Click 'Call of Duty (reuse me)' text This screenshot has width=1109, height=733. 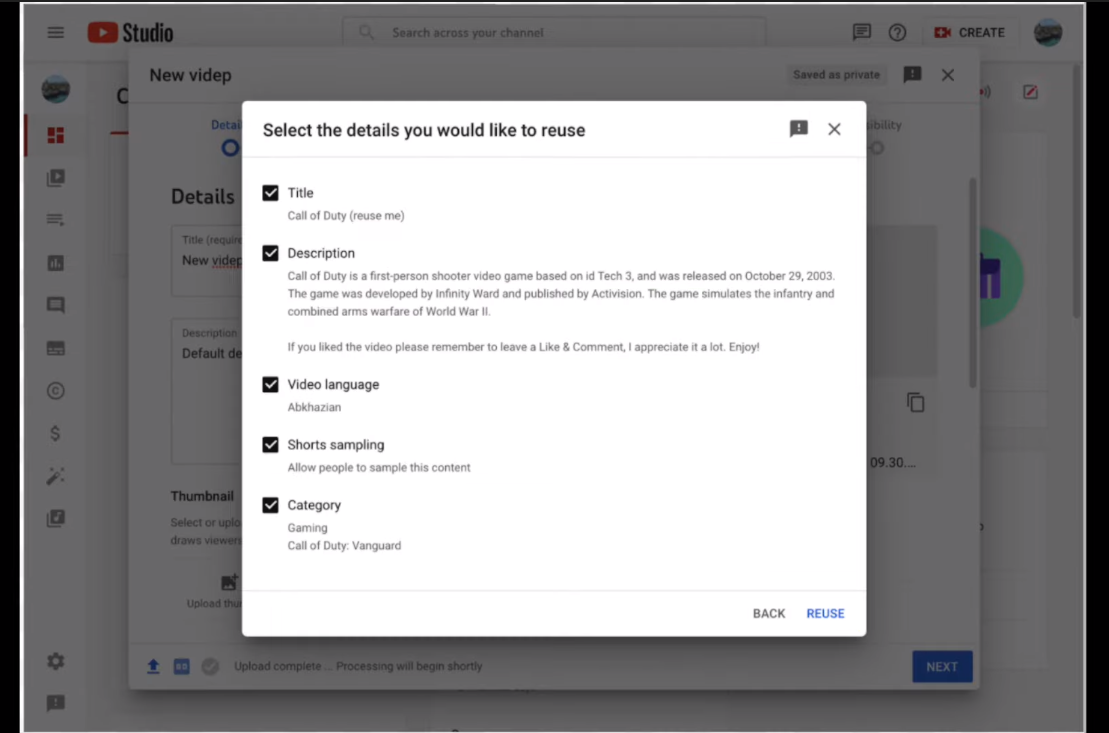click(x=346, y=216)
